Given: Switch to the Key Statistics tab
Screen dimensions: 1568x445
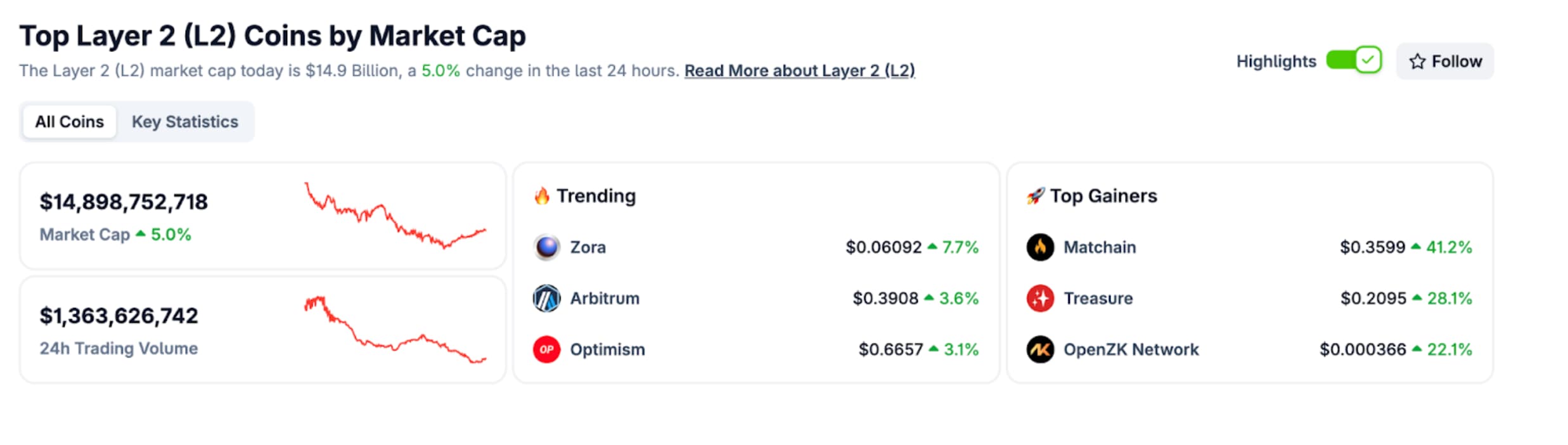Looking at the screenshot, I should [185, 122].
